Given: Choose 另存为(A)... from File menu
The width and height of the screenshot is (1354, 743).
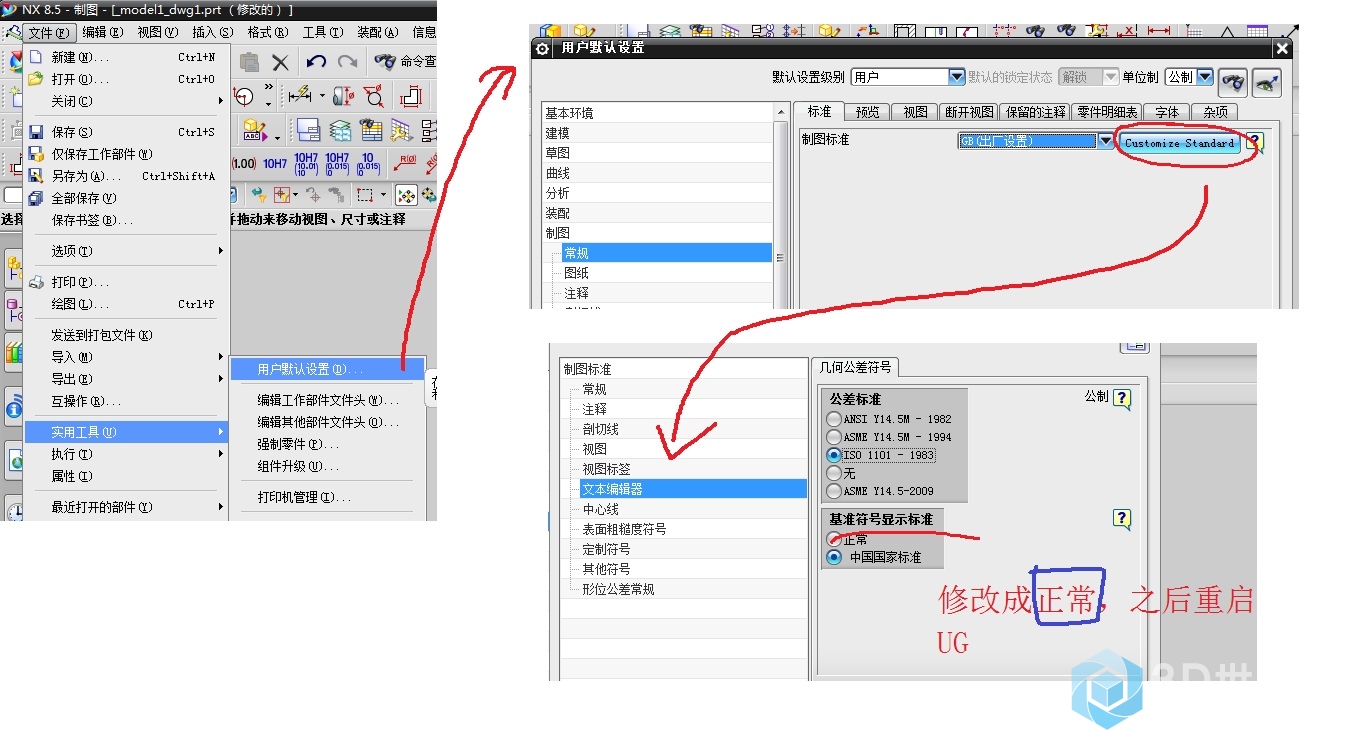Looking at the screenshot, I should click(x=127, y=176).
